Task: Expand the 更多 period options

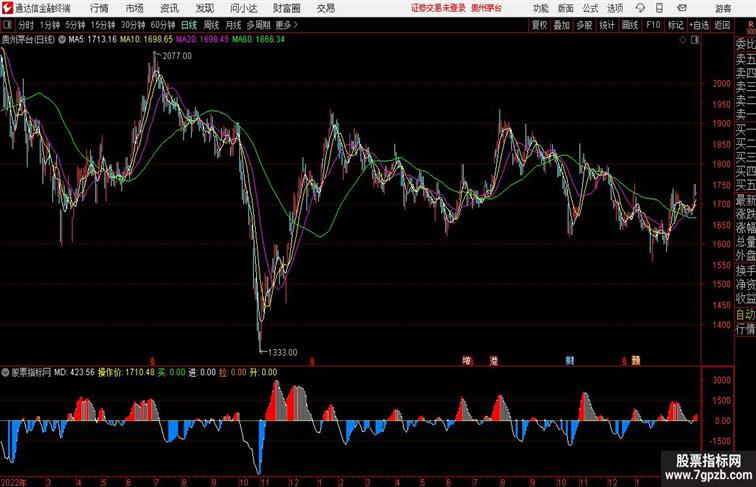Action: coord(286,25)
